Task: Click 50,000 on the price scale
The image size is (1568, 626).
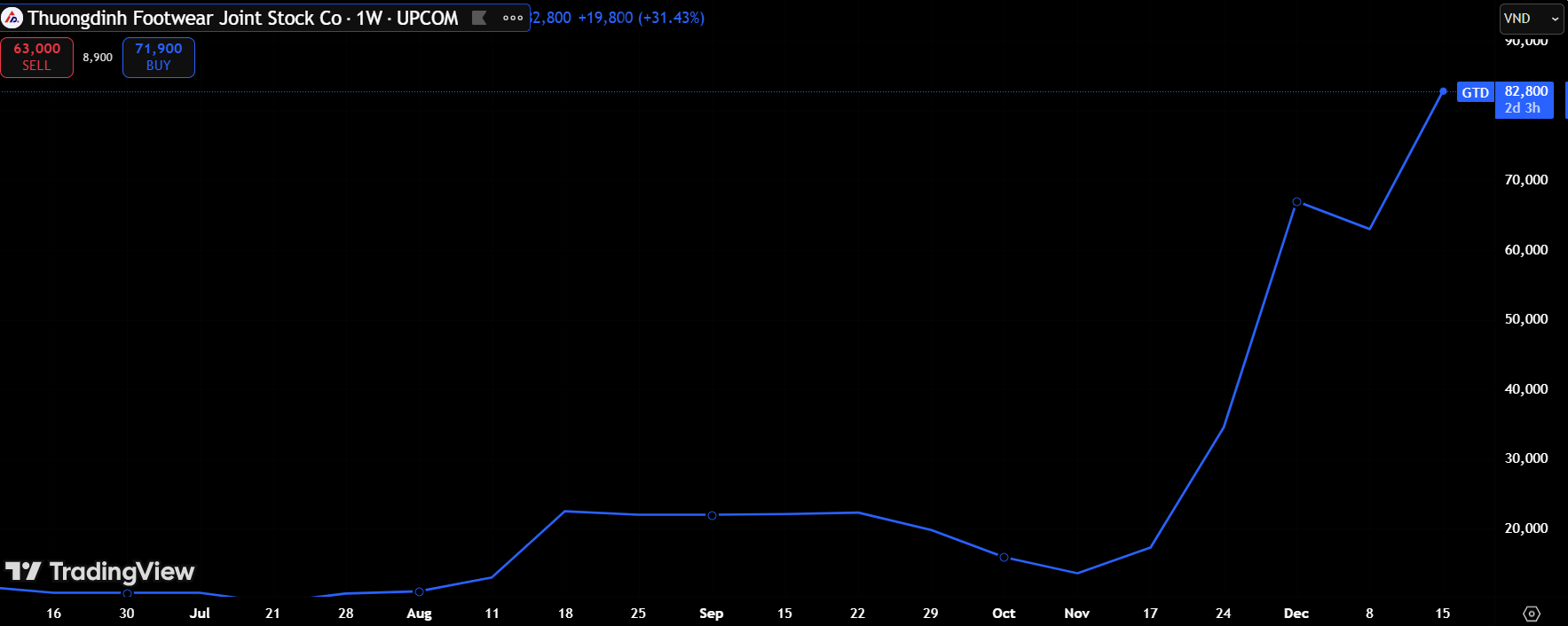Action: tap(1525, 319)
